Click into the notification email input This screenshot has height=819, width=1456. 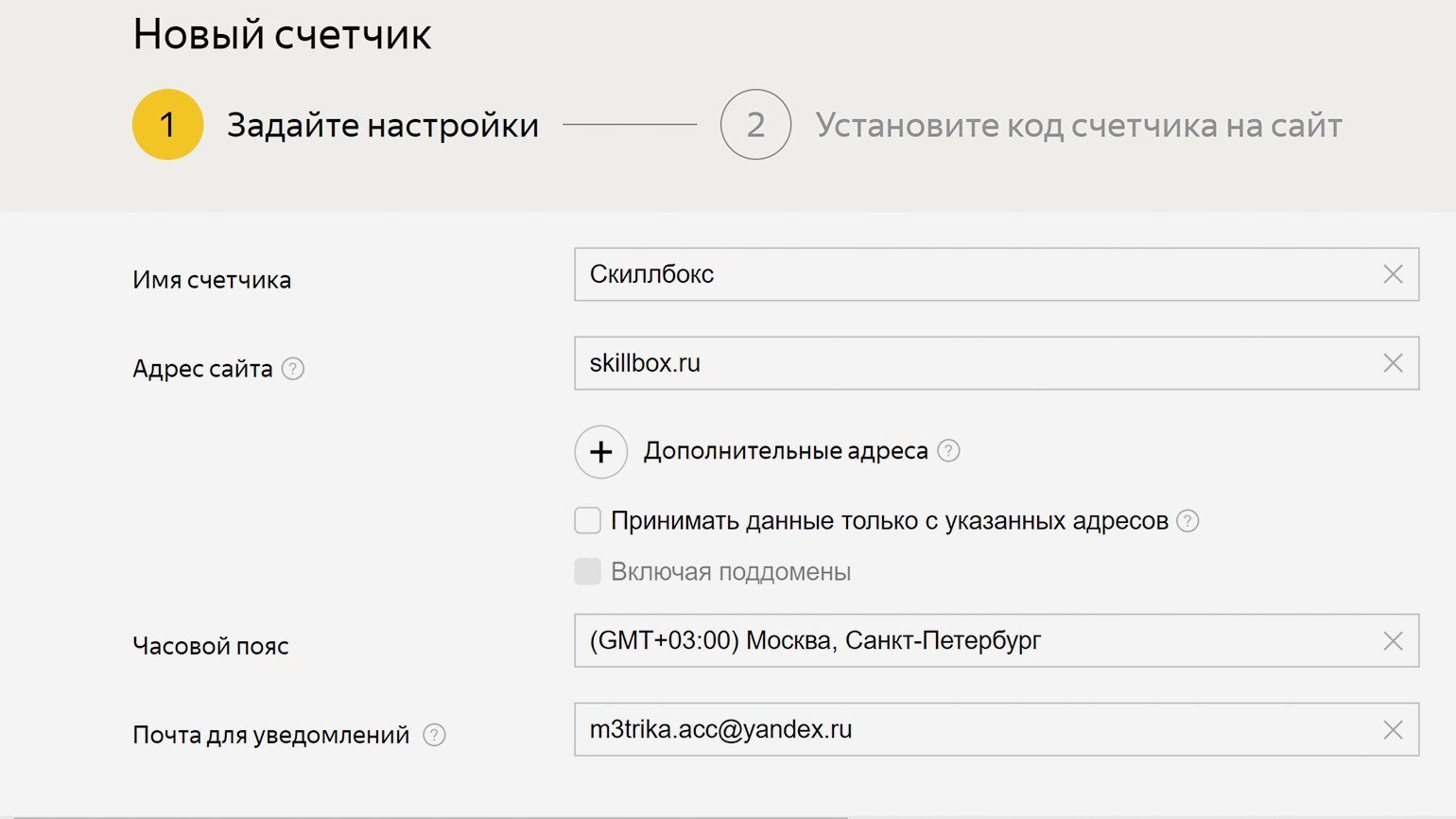point(974,730)
